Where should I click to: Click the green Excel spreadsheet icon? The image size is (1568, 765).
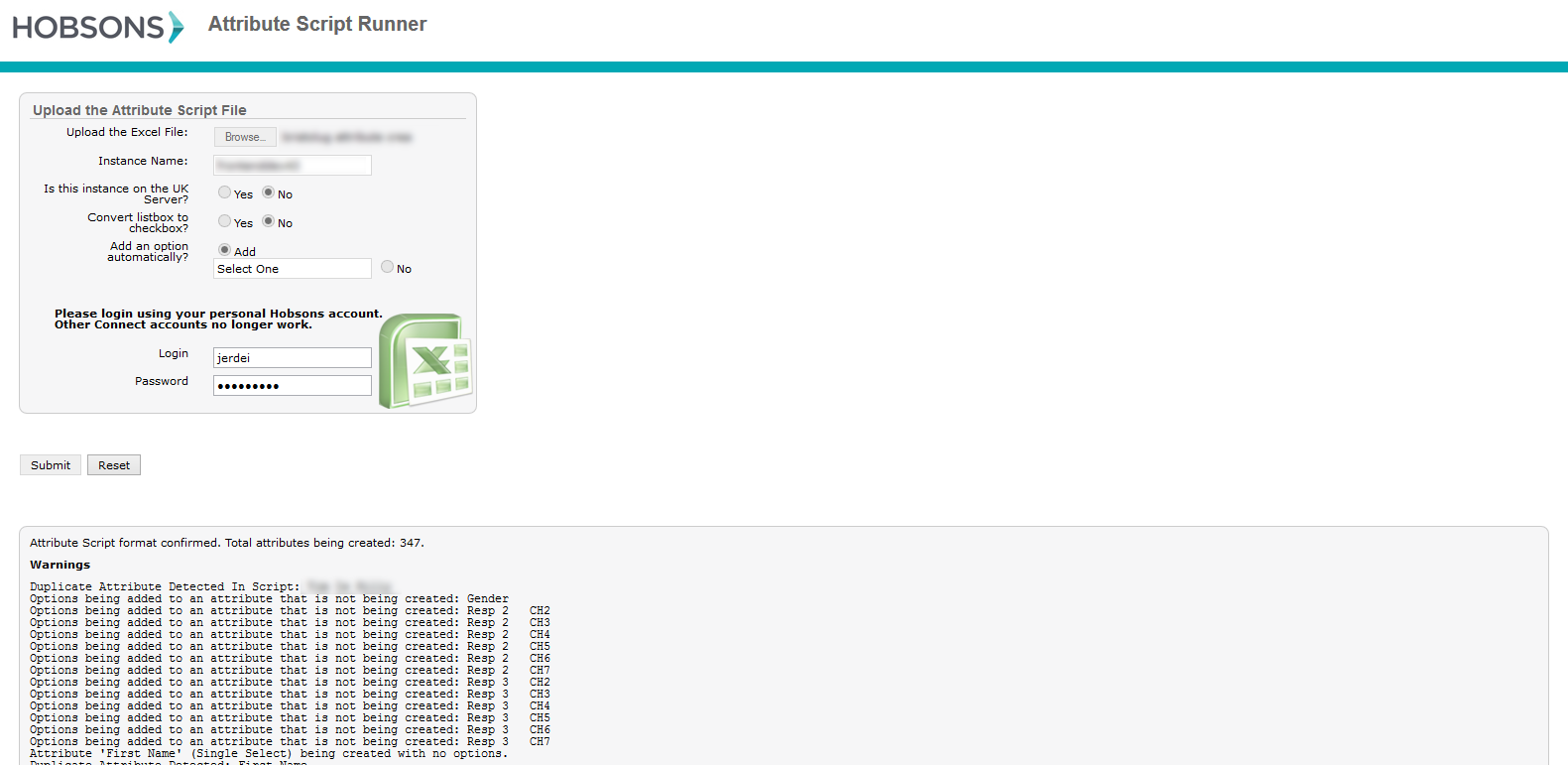point(425,360)
